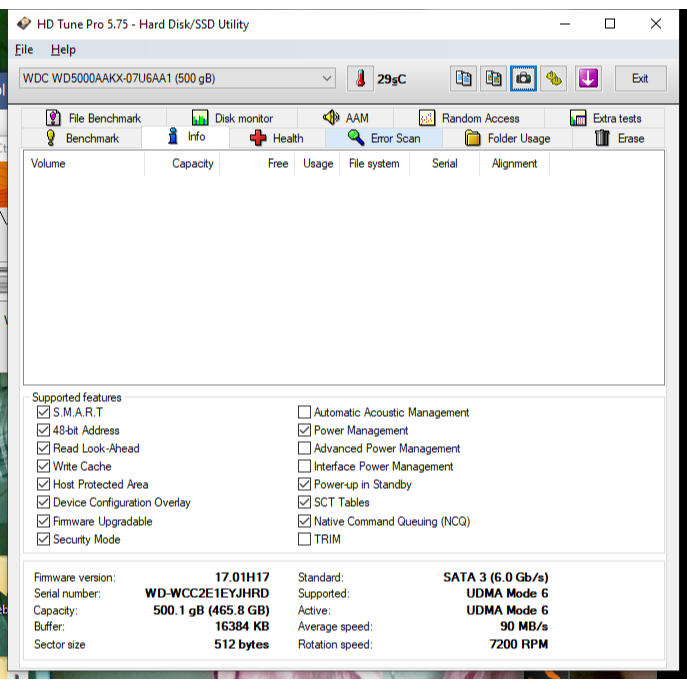
Task: Uncheck the Write Cache checkbox
Action: pos(43,466)
